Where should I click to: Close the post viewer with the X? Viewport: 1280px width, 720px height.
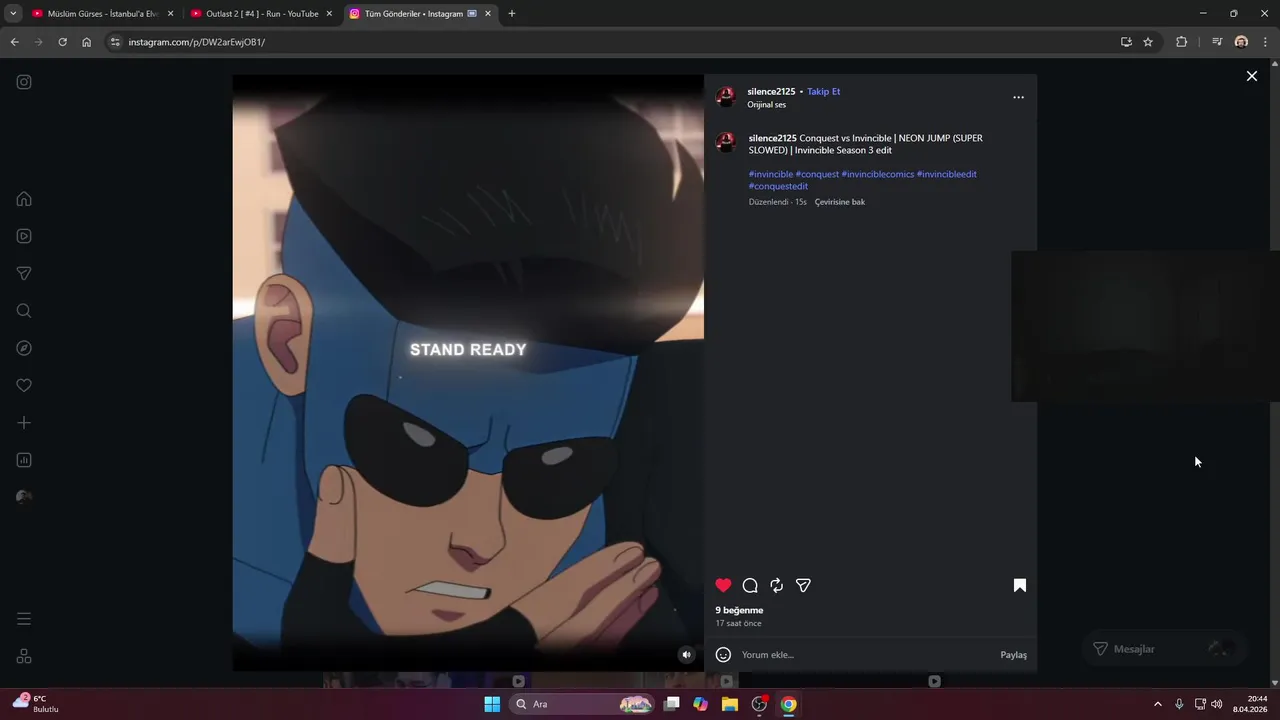click(1251, 76)
